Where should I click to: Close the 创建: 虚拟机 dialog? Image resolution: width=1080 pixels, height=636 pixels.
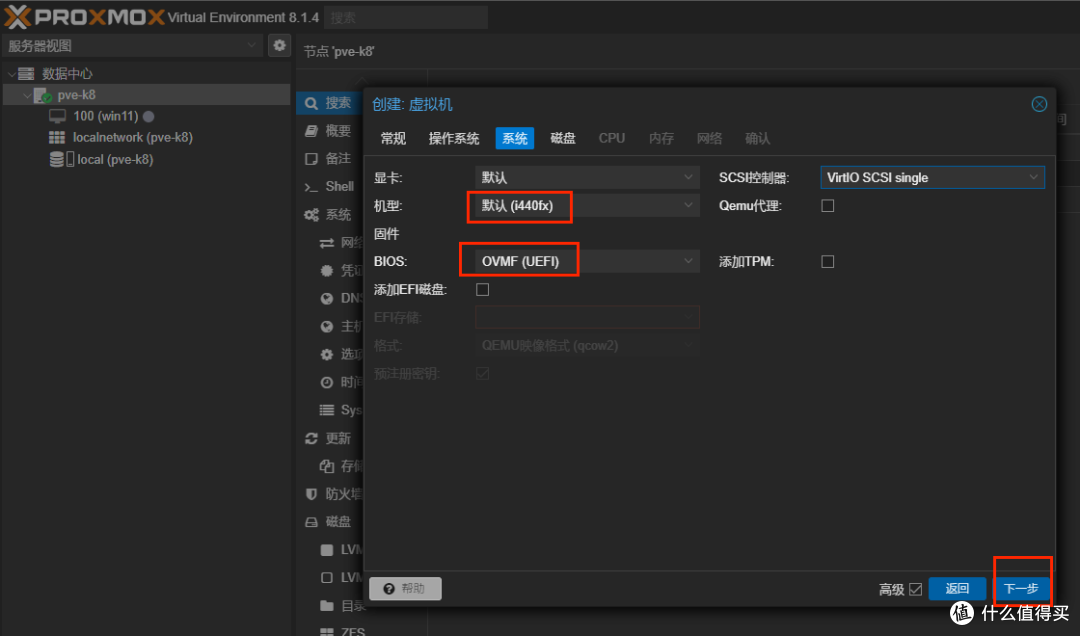click(x=1039, y=104)
